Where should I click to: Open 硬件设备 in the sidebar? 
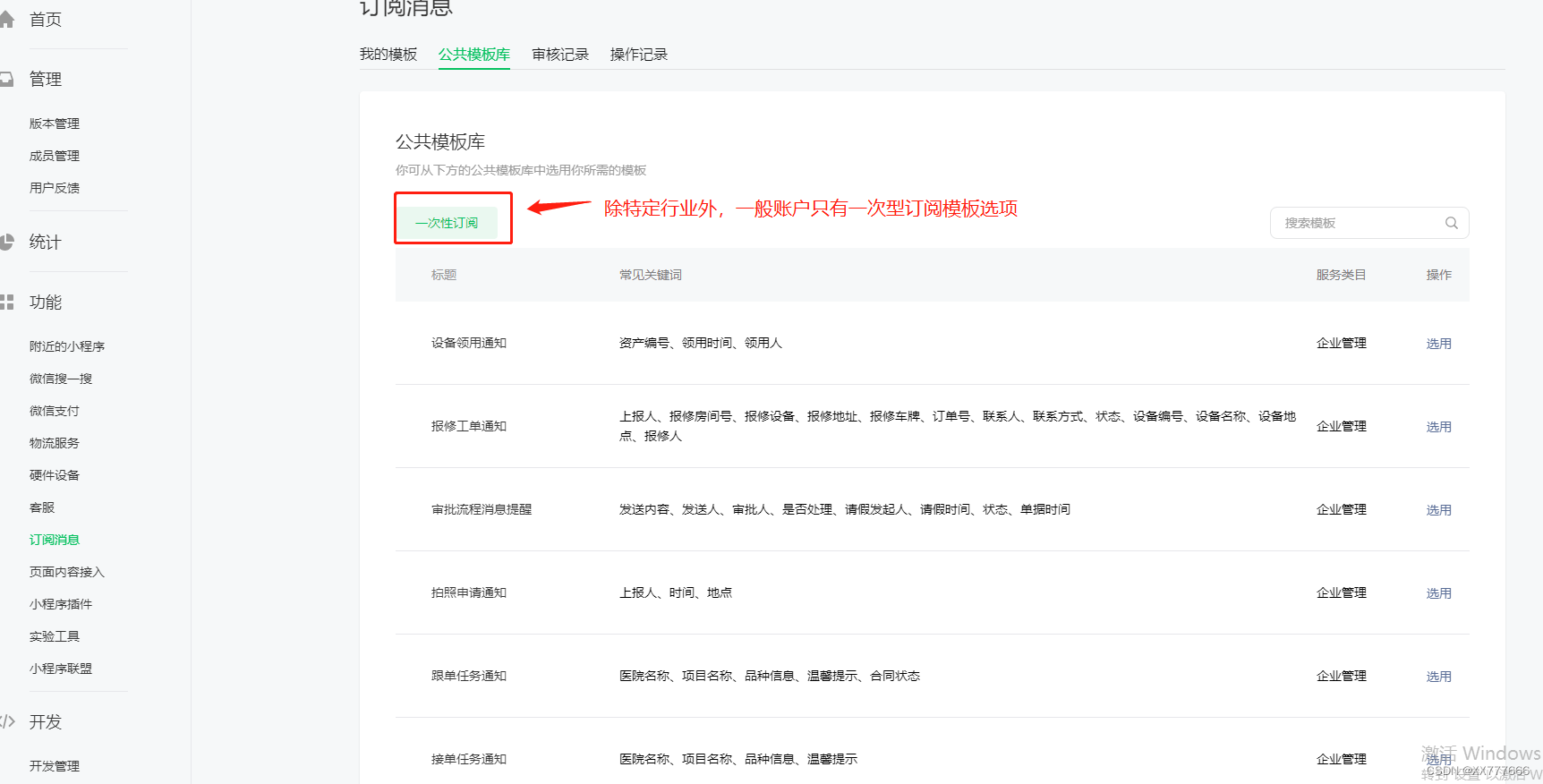[55, 475]
